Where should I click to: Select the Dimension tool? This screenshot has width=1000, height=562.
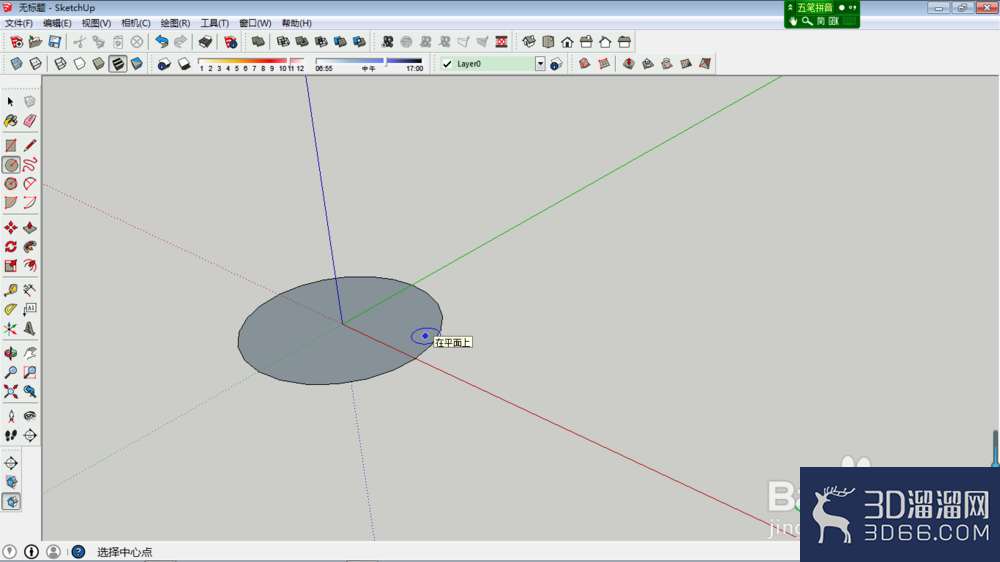coord(30,290)
